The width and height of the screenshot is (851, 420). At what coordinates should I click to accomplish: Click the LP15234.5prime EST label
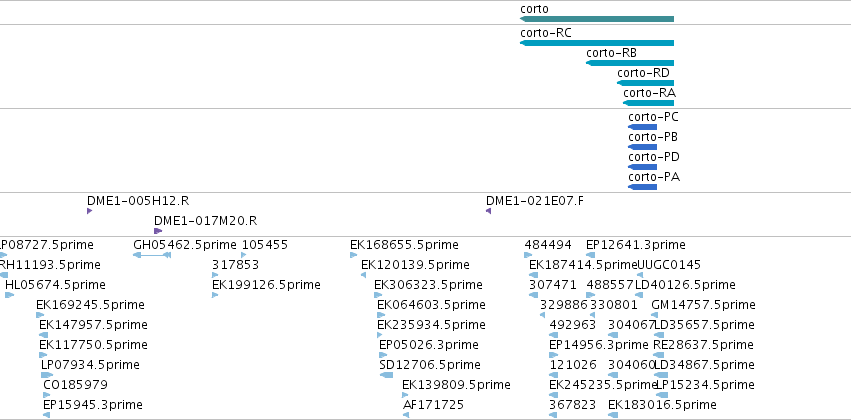pos(706,385)
